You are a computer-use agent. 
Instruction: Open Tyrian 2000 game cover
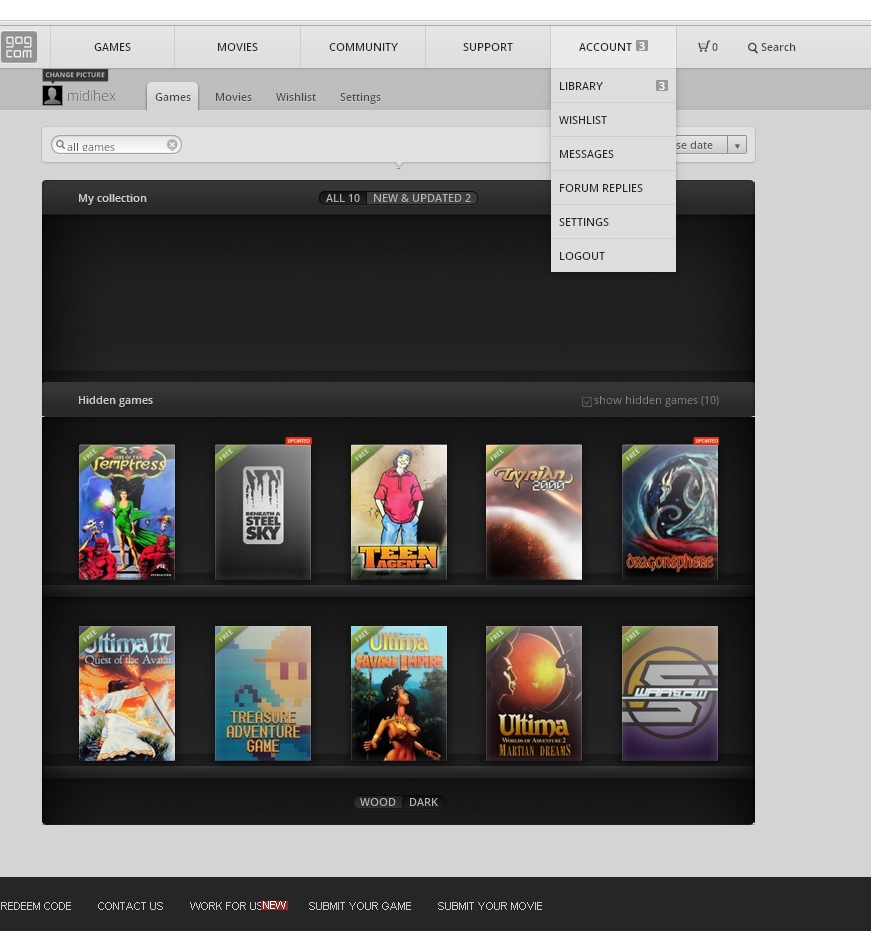(x=534, y=512)
